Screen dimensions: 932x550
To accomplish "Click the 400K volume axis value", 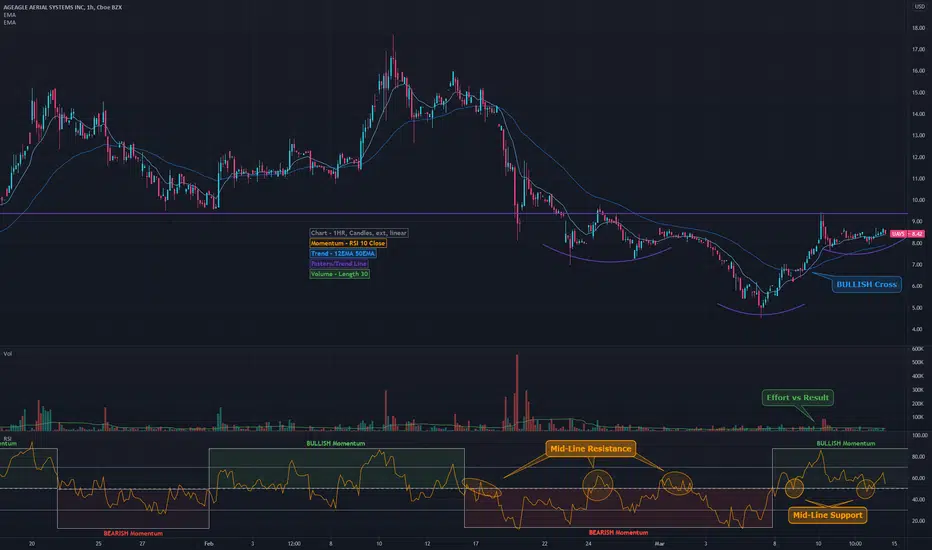I will pyautogui.click(x=918, y=376).
